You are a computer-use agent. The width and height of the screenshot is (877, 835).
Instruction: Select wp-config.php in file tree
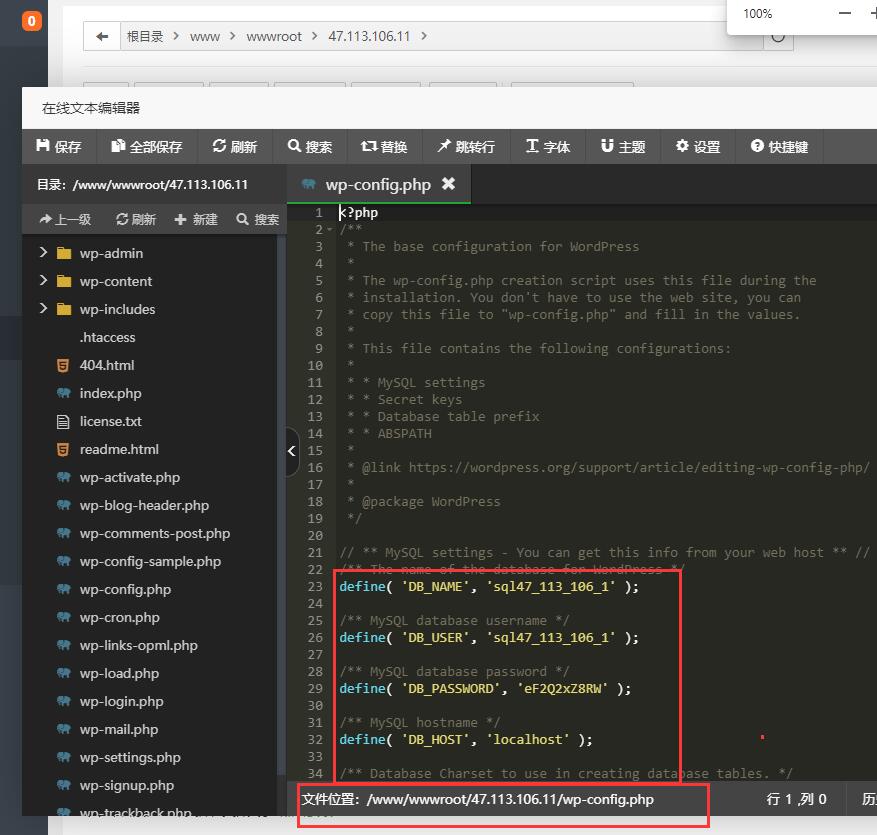click(x=125, y=589)
